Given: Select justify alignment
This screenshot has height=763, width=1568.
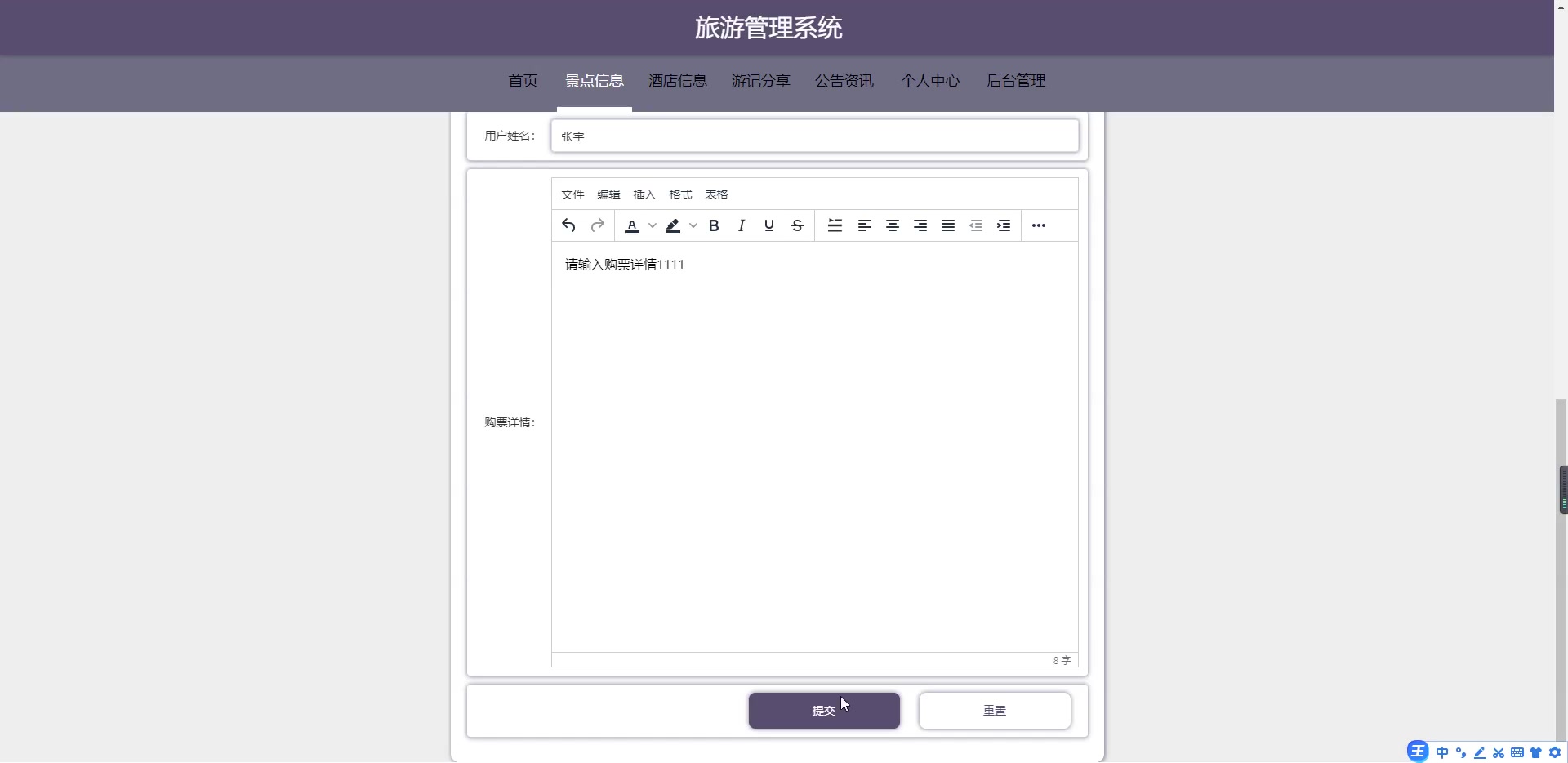Looking at the screenshot, I should (x=947, y=225).
